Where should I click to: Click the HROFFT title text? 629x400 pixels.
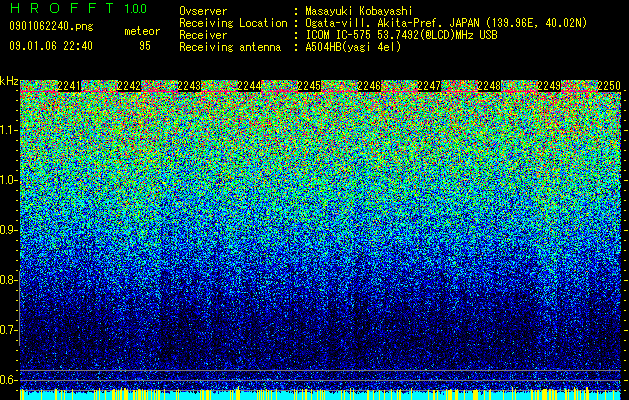click(62, 8)
